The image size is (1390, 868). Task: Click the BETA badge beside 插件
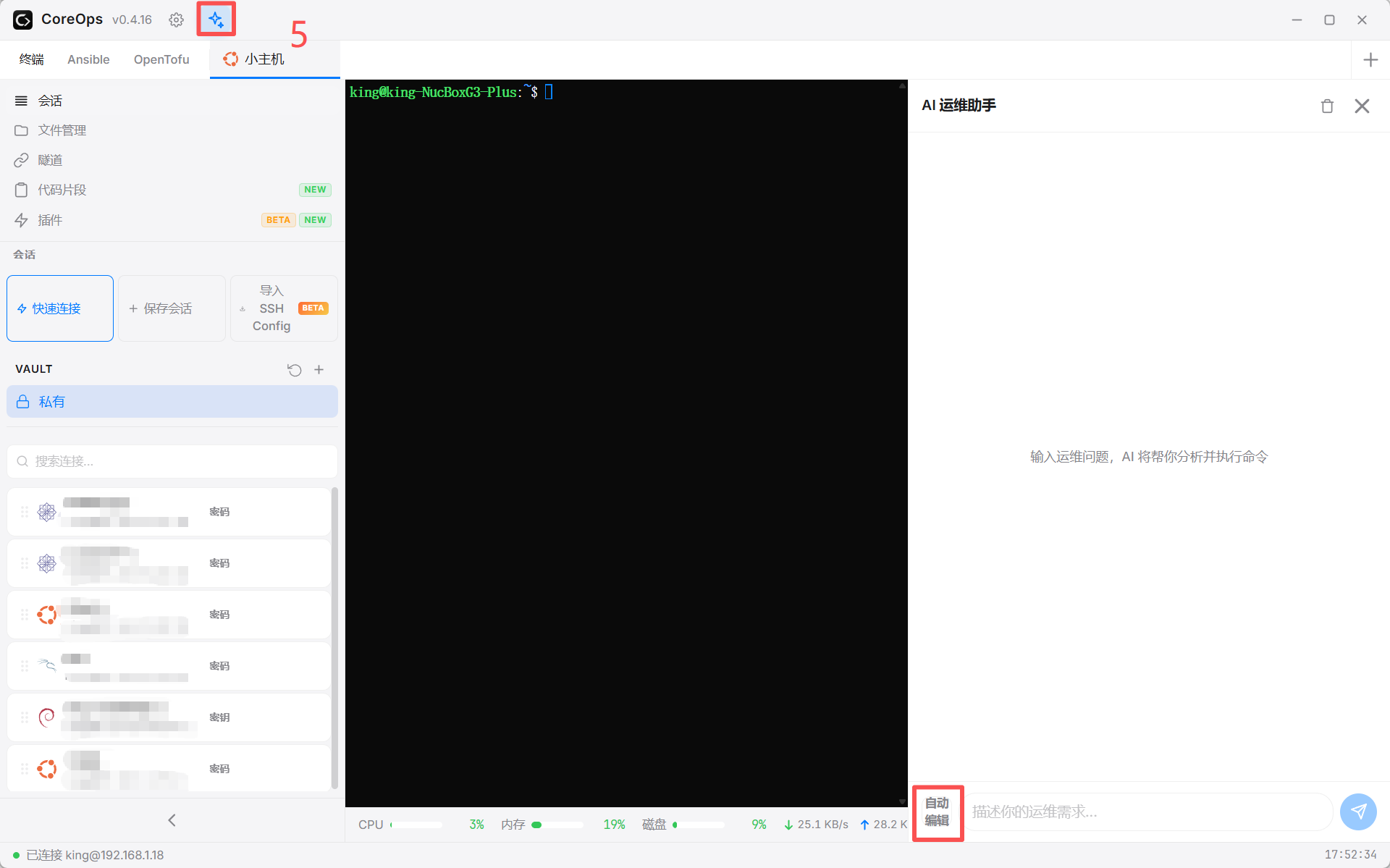pyautogui.click(x=278, y=220)
